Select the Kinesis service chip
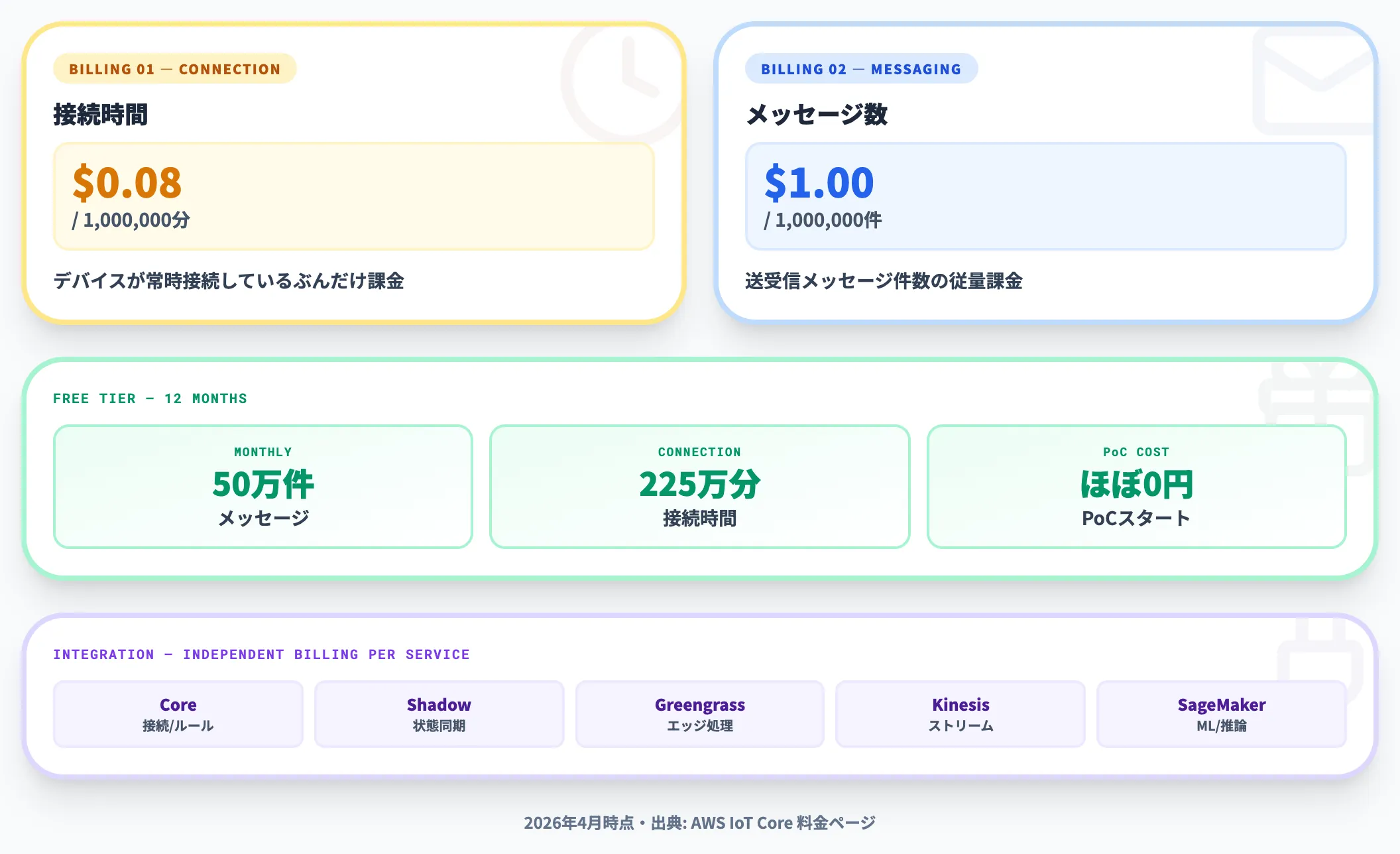1400x854 pixels. (x=960, y=713)
